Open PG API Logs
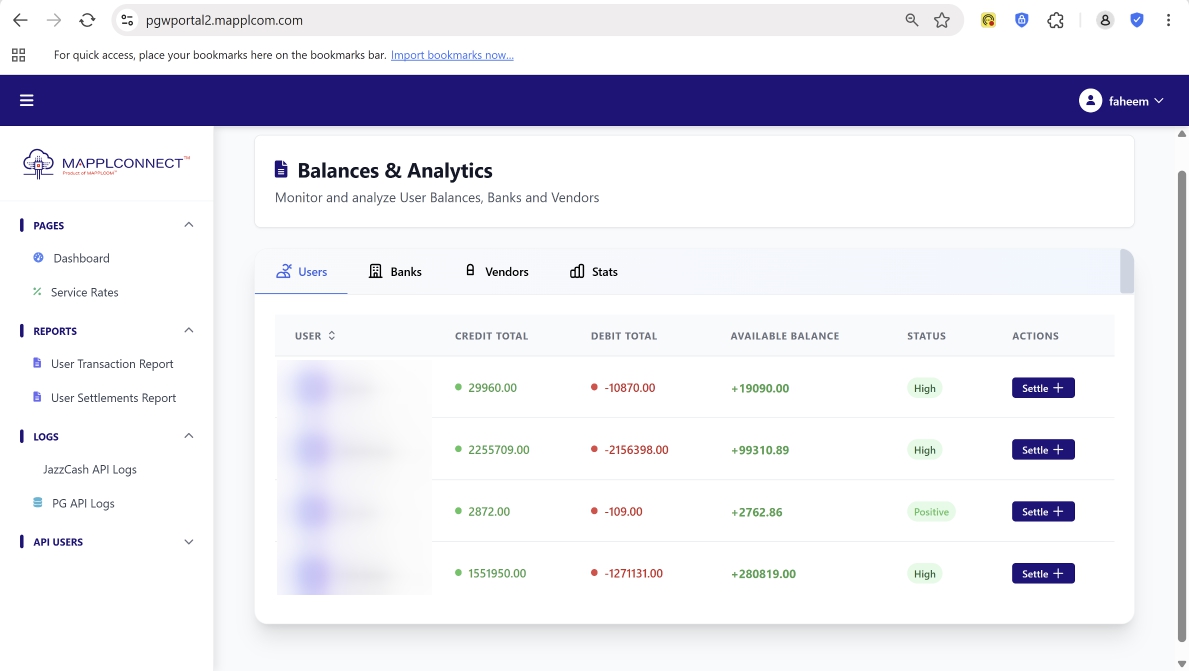The width and height of the screenshot is (1189, 671). (x=83, y=503)
